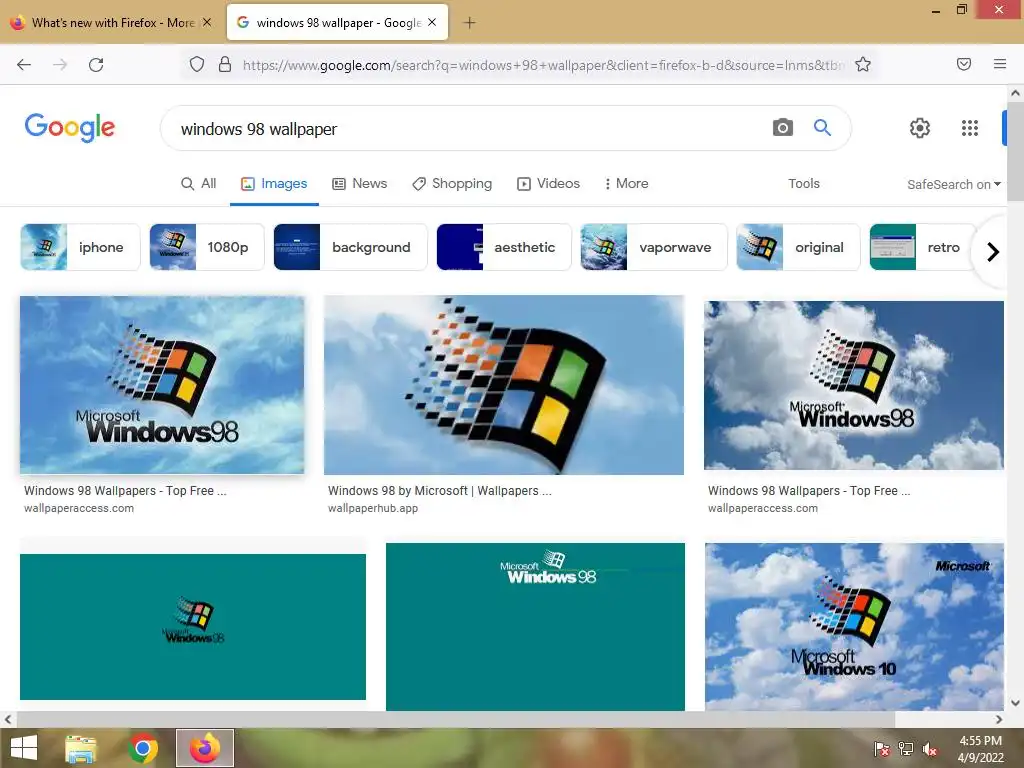Open Google quick settings gear

[920, 128]
